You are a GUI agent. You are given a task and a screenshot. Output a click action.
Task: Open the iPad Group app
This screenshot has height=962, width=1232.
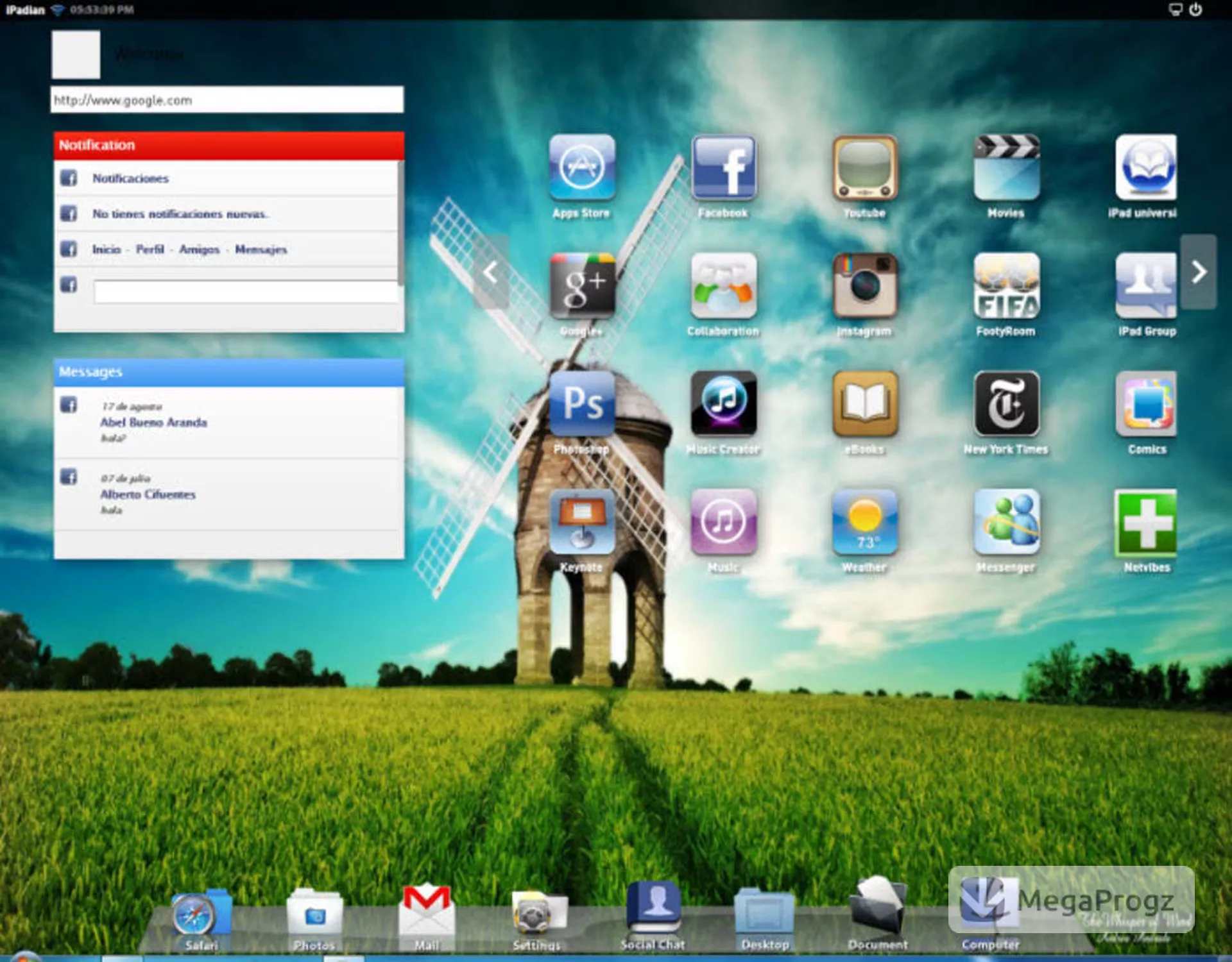click(x=1146, y=285)
